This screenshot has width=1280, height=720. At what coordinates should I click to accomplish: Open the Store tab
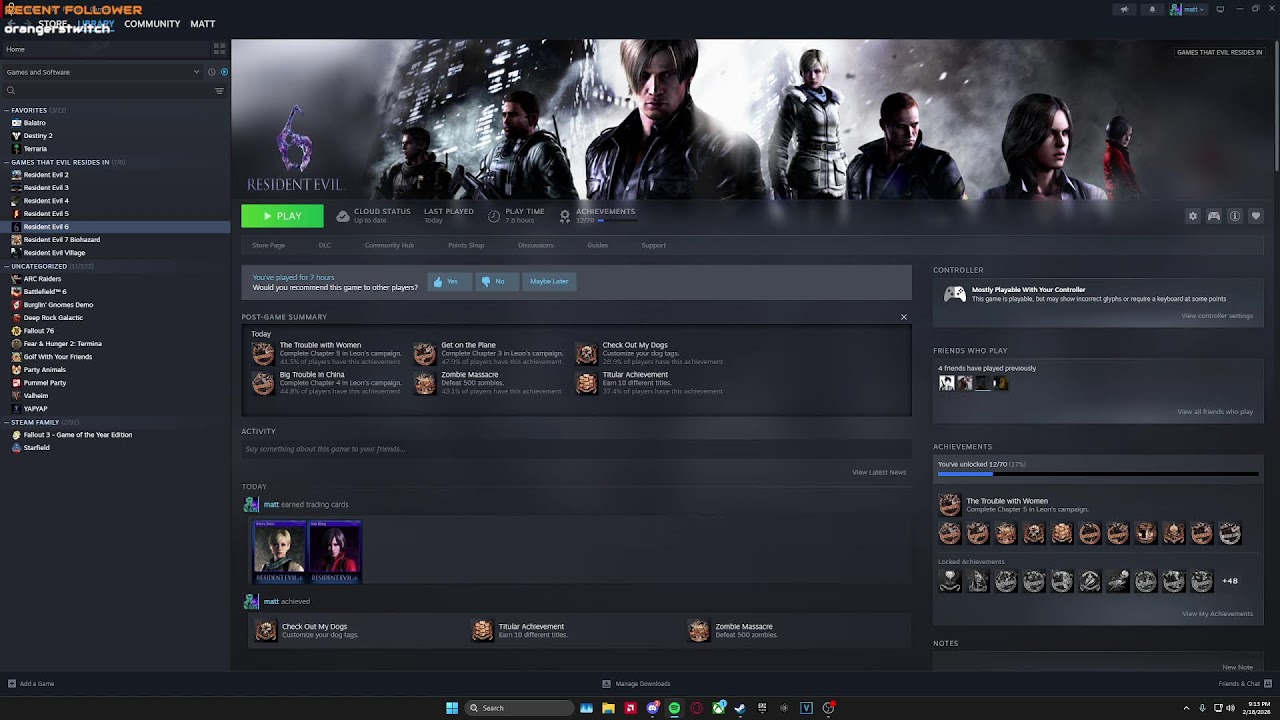(53, 24)
